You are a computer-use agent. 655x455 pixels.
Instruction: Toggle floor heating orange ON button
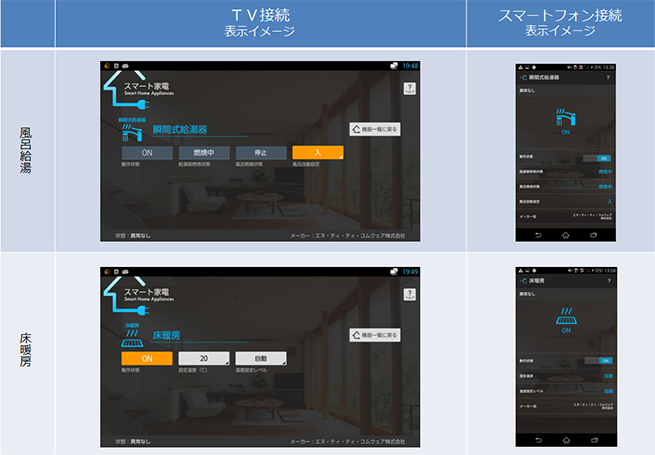click(x=146, y=359)
